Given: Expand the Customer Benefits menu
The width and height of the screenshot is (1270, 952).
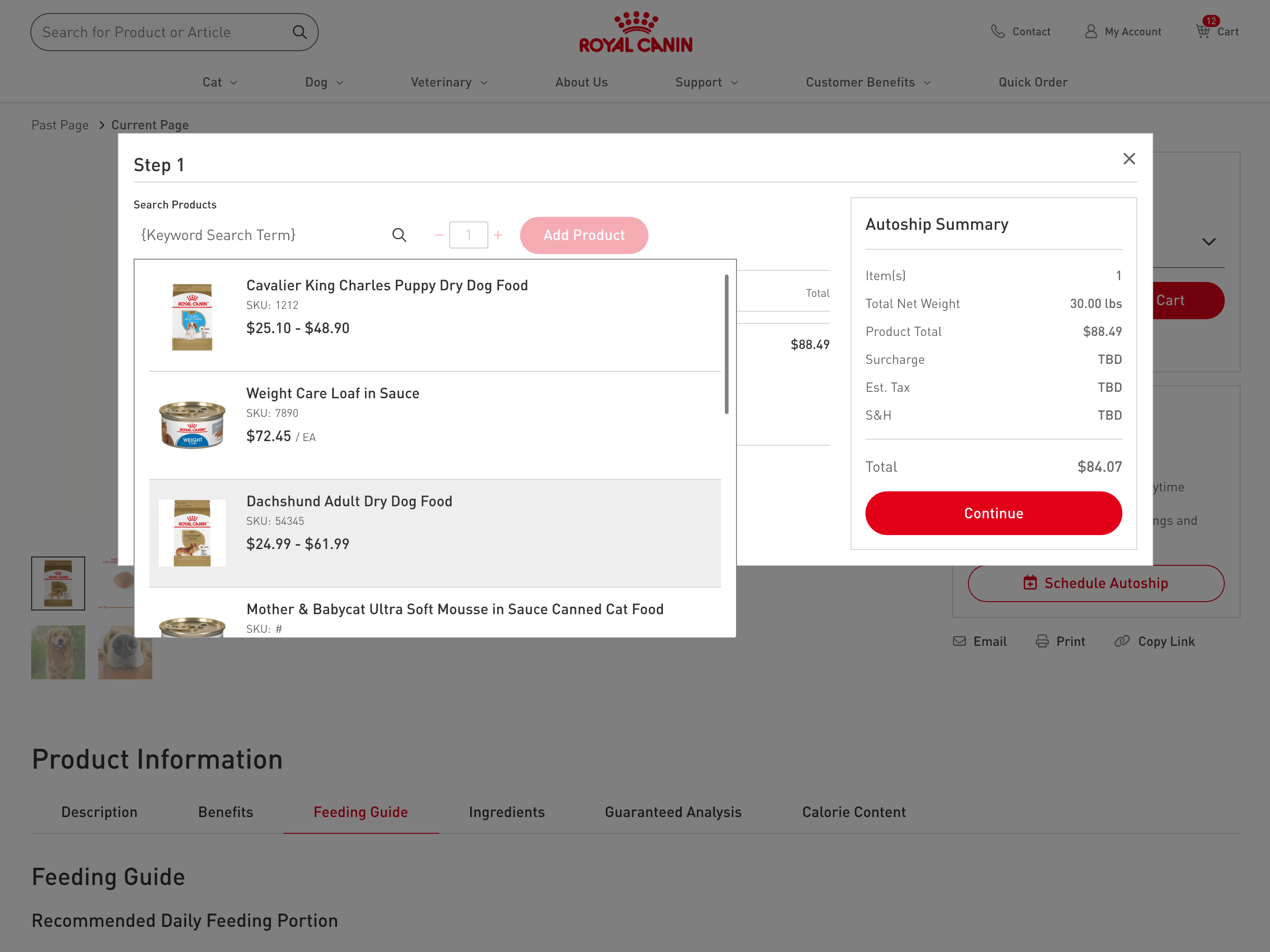Looking at the screenshot, I should (x=868, y=82).
